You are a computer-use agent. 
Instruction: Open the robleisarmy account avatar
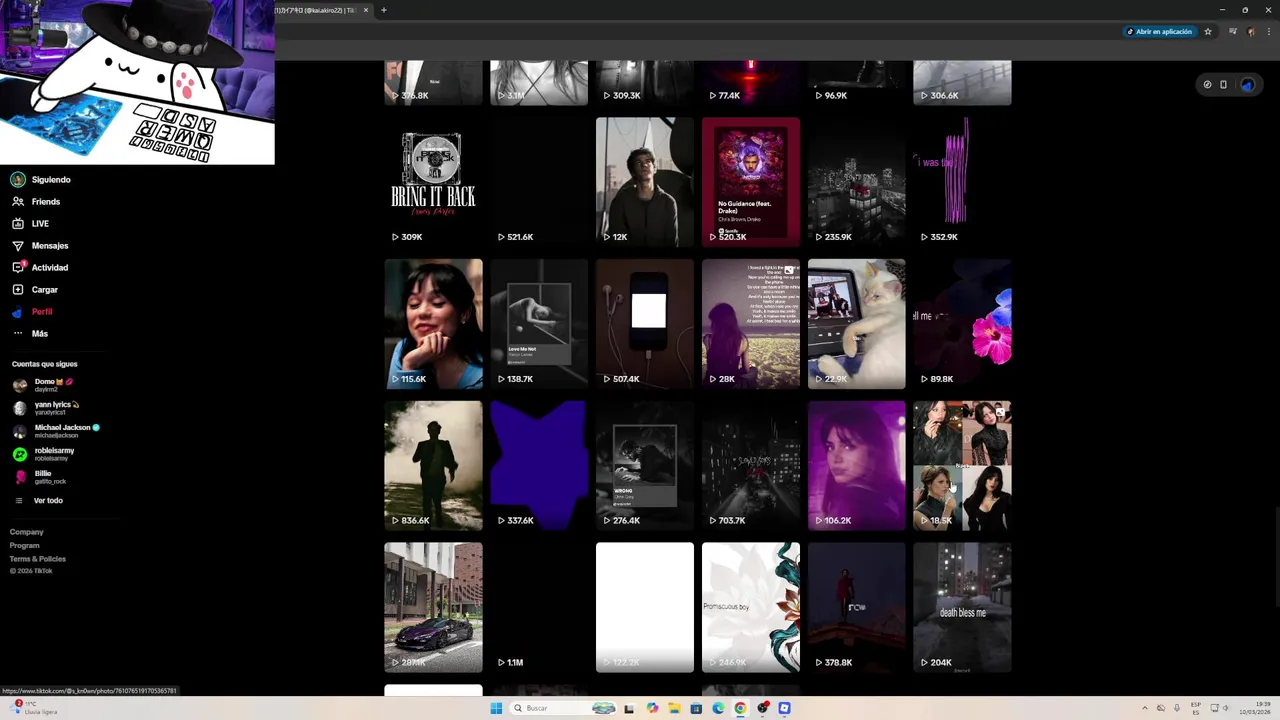click(x=20, y=454)
